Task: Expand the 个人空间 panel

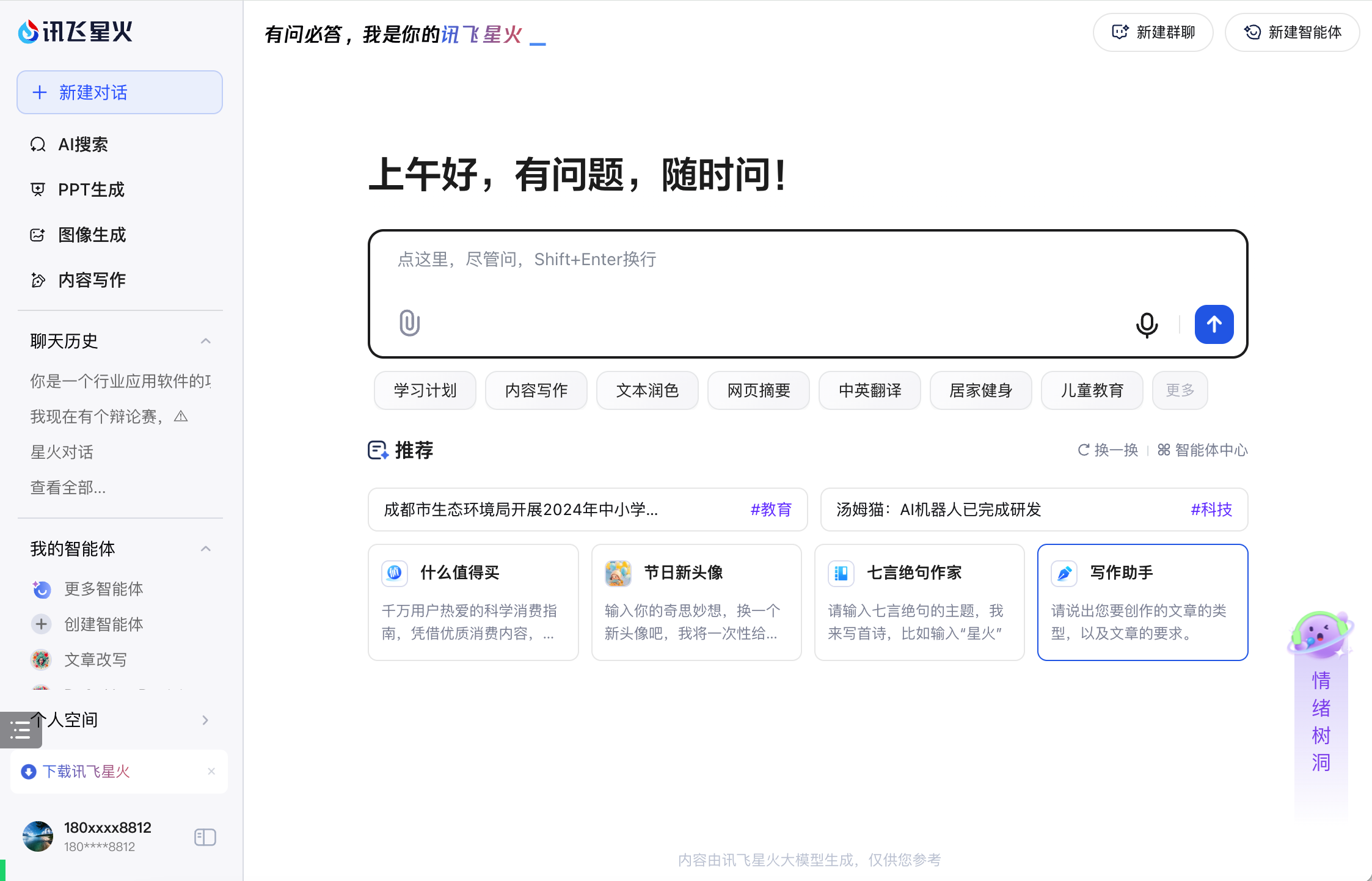Action: pos(205,720)
